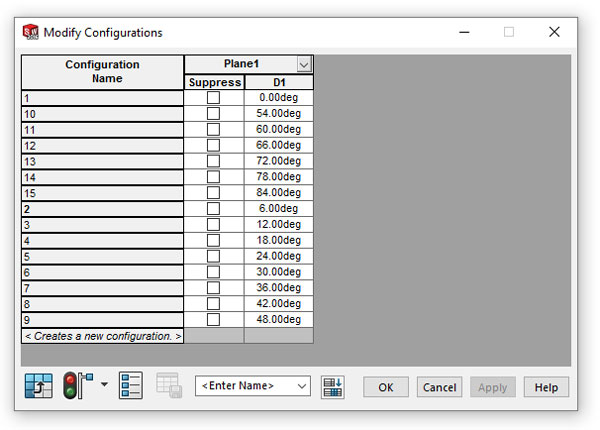This screenshot has width=600, height=430.
Task: Open the arrow next to traffic light icon
Action: pos(102,386)
